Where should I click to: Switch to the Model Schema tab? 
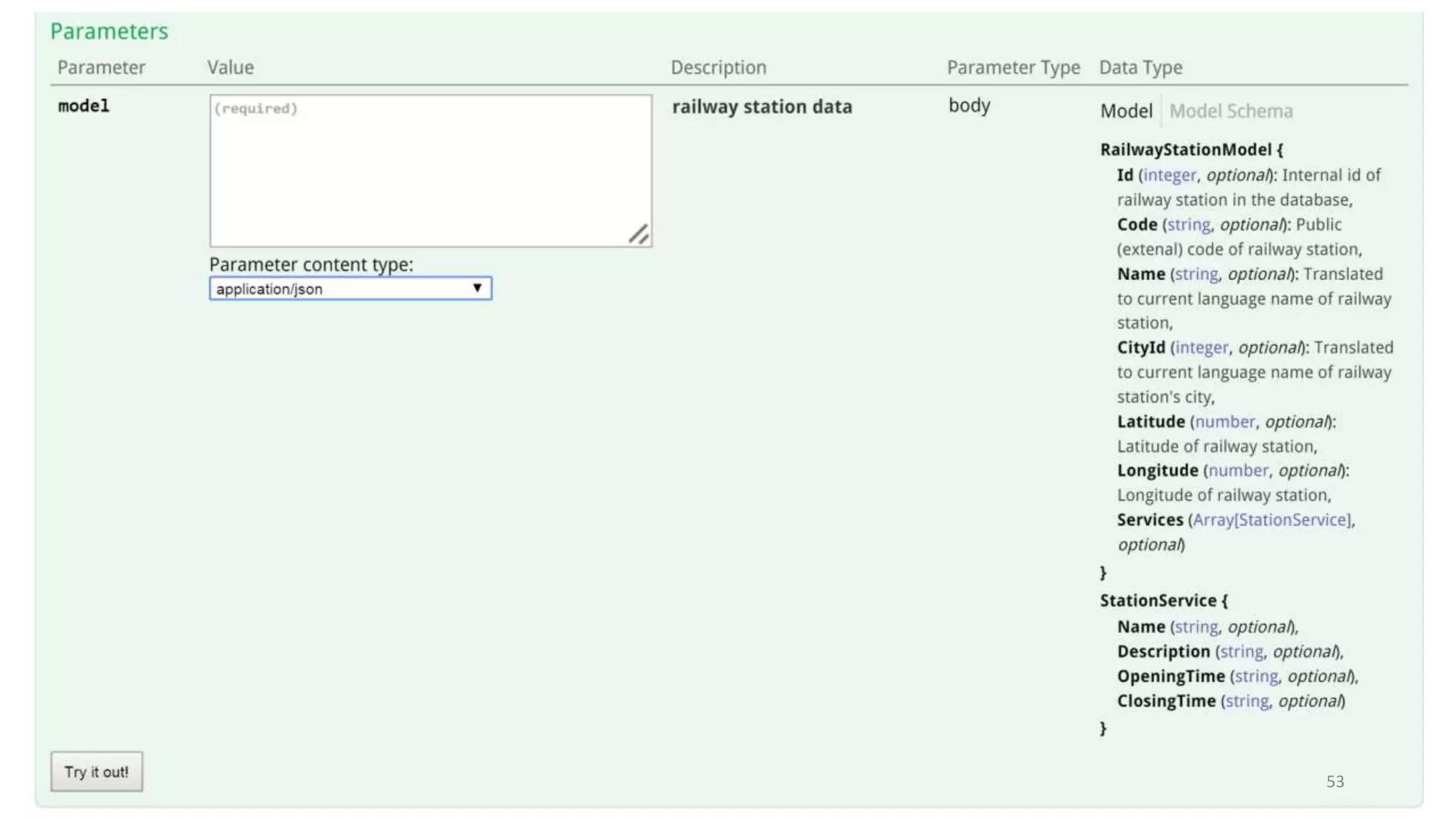(x=1231, y=111)
